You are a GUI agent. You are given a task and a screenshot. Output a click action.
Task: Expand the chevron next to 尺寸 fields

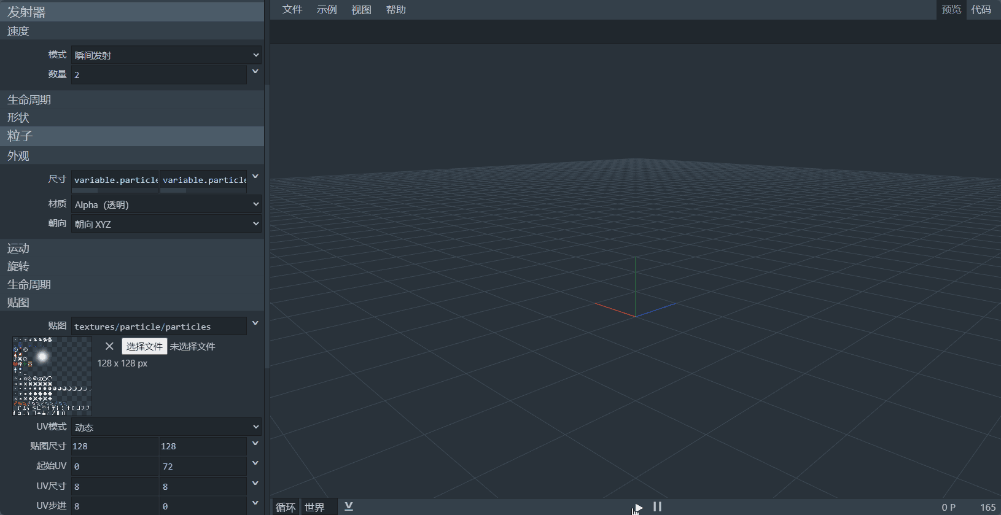[x=255, y=176]
